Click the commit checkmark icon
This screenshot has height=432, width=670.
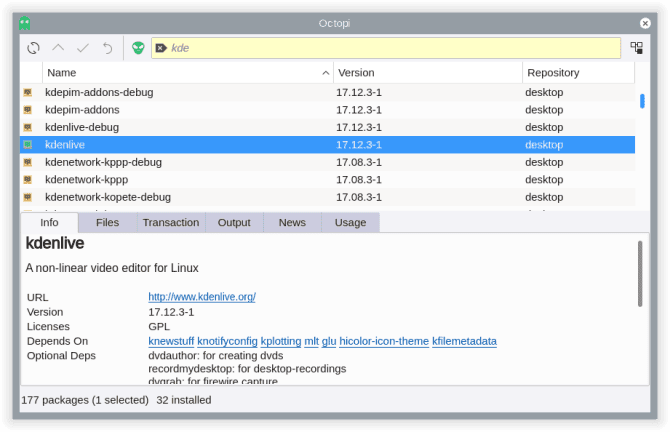[83, 48]
